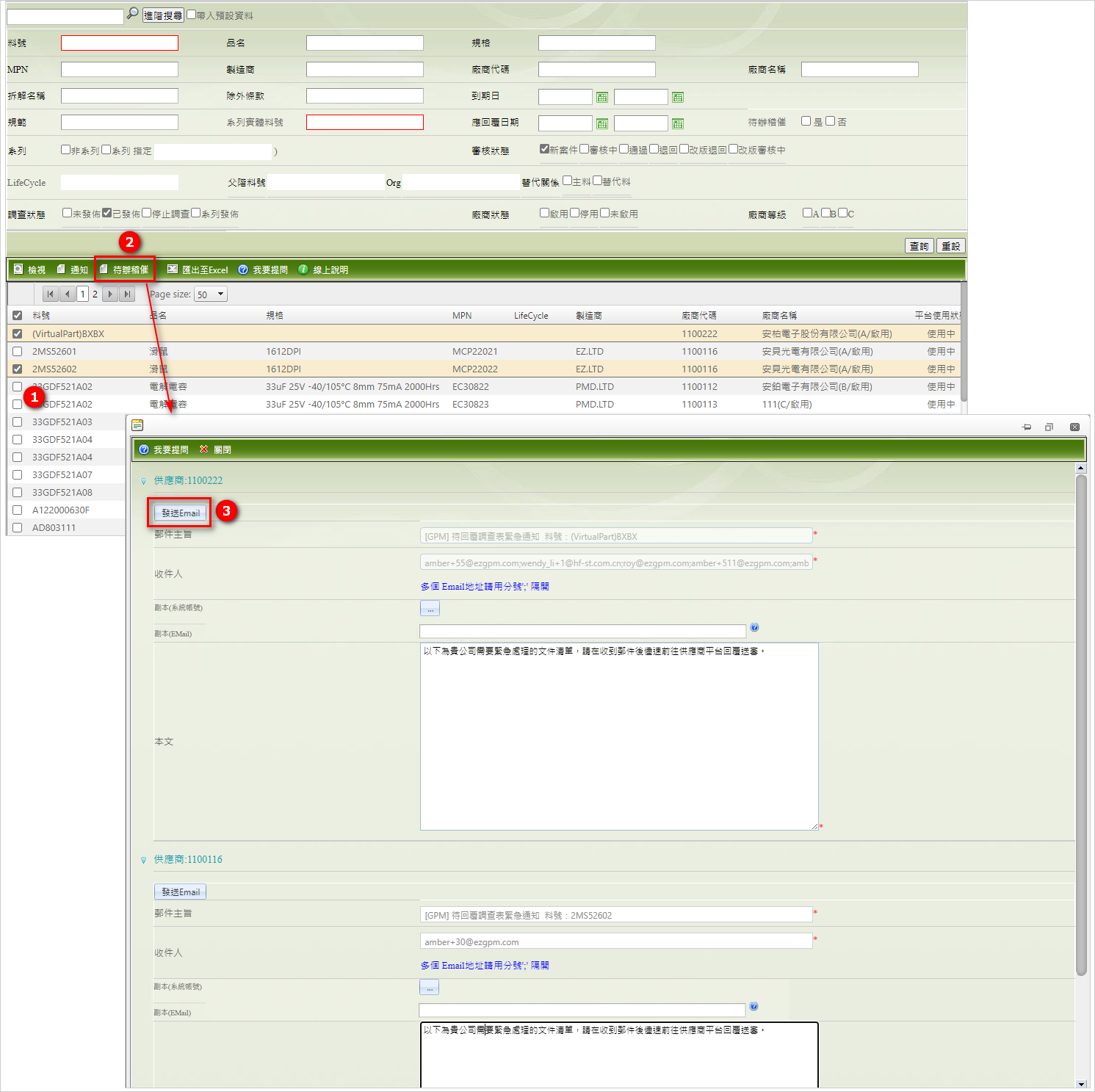
Task: Click help icon beside first 副本(EMail) field
Action: (754, 627)
